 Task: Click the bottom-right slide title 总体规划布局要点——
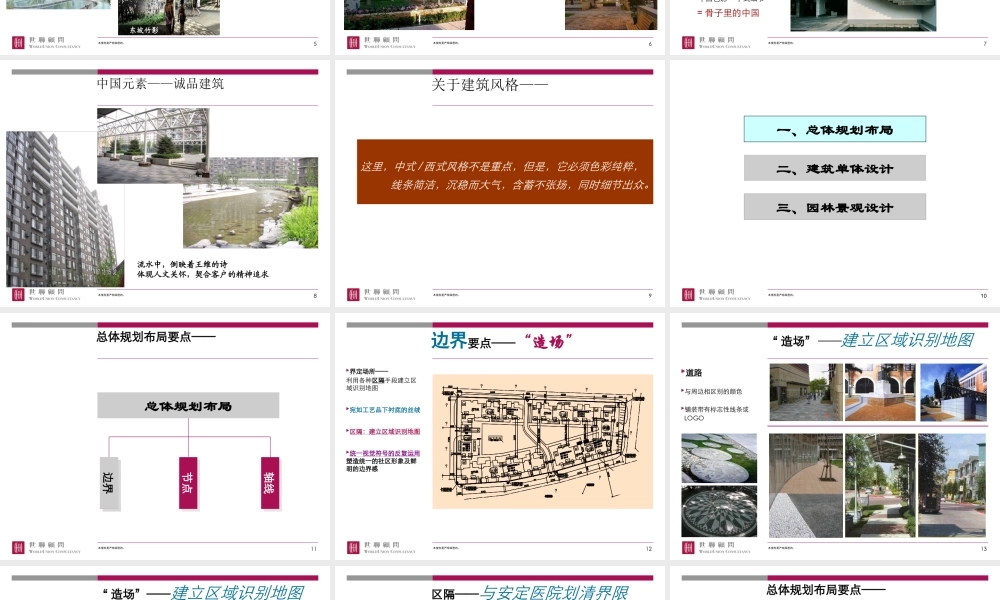coord(826,590)
